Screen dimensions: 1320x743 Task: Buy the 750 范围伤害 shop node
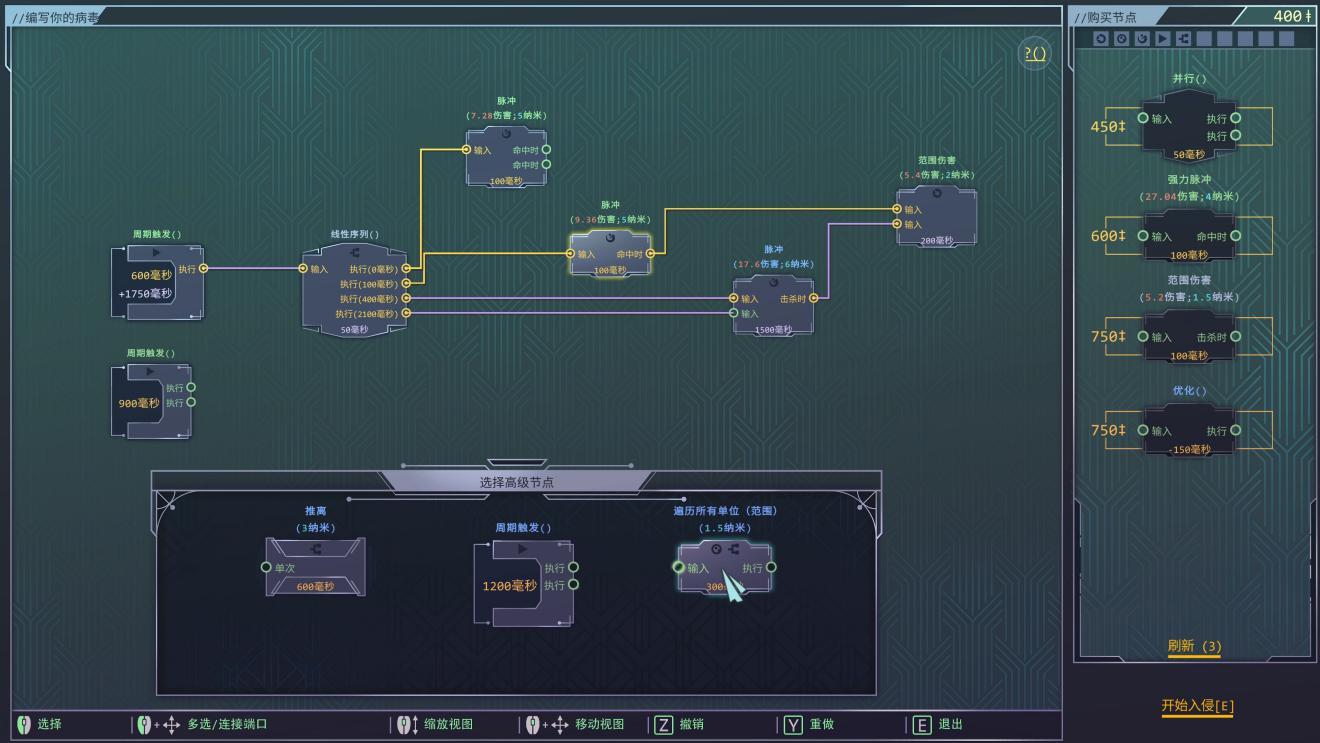tap(1188, 337)
